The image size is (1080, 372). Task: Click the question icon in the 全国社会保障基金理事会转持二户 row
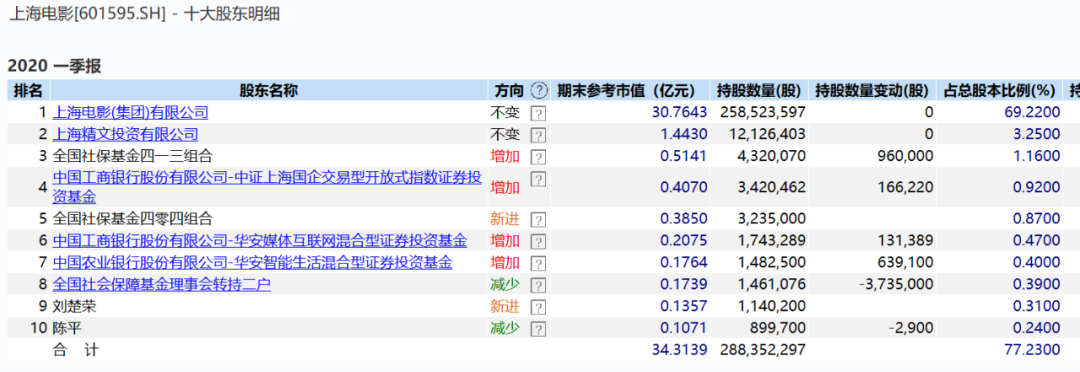pyautogui.click(x=538, y=285)
